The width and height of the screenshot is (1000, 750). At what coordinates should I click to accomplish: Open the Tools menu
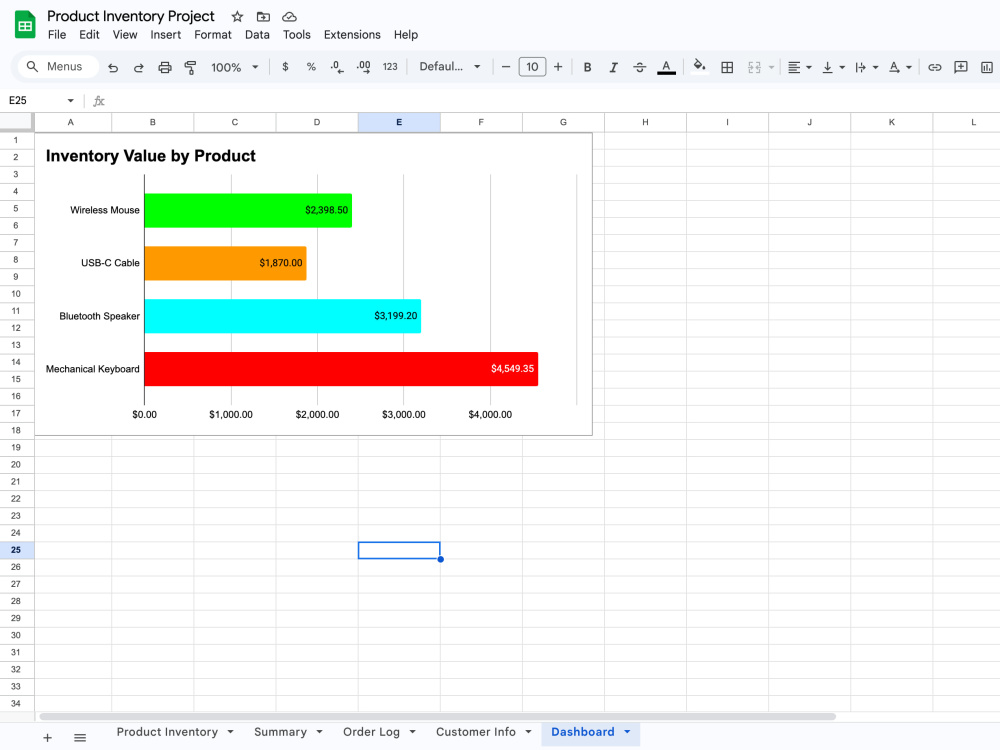(x=297, y=34)
